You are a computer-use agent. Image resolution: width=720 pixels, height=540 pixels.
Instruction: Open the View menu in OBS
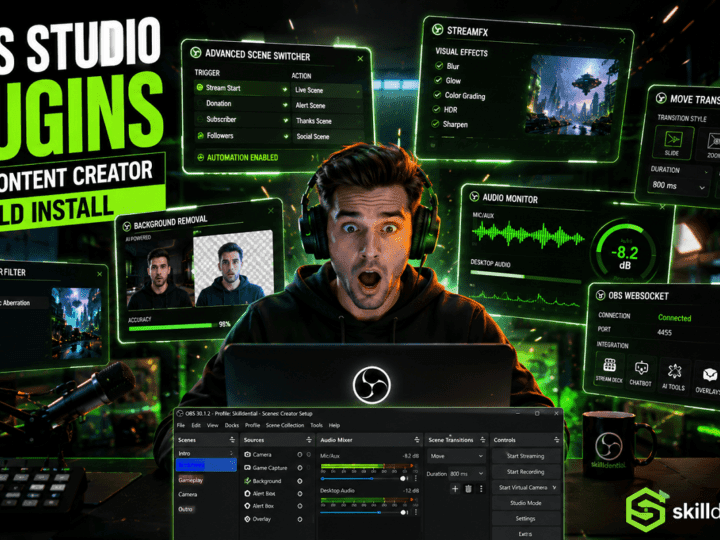(212, 425)
